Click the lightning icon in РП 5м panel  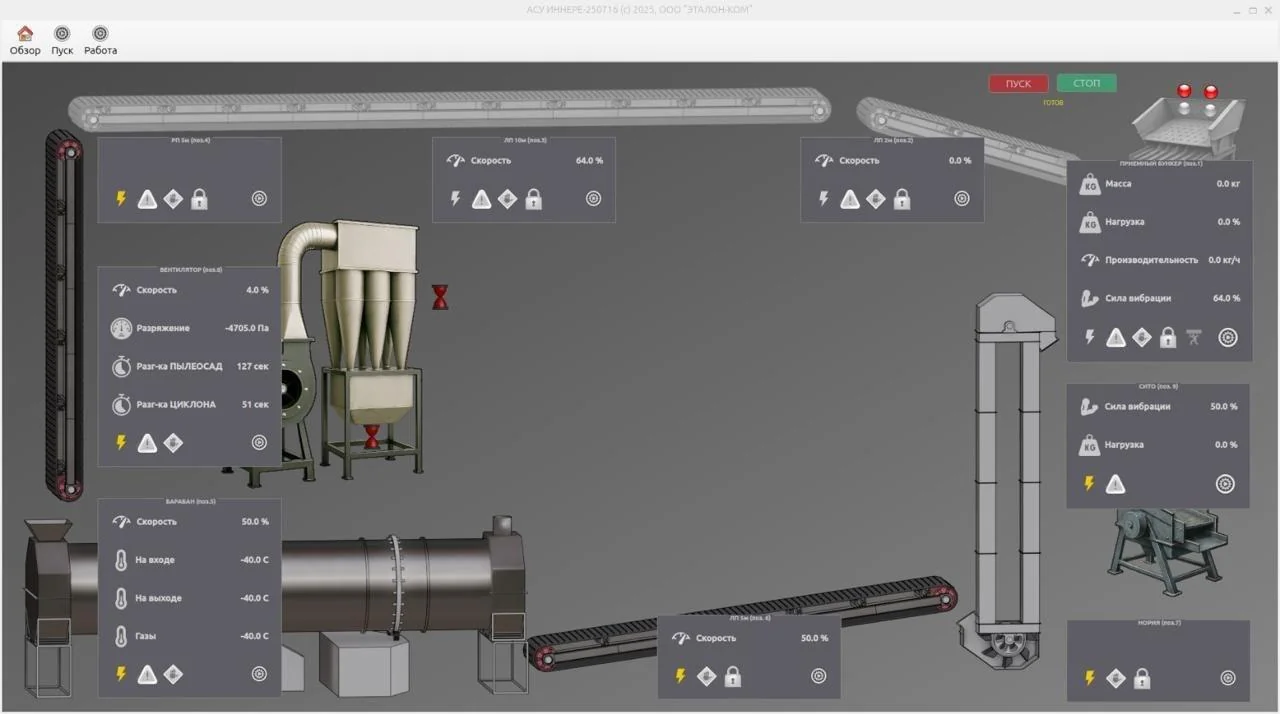coord(121,199)
